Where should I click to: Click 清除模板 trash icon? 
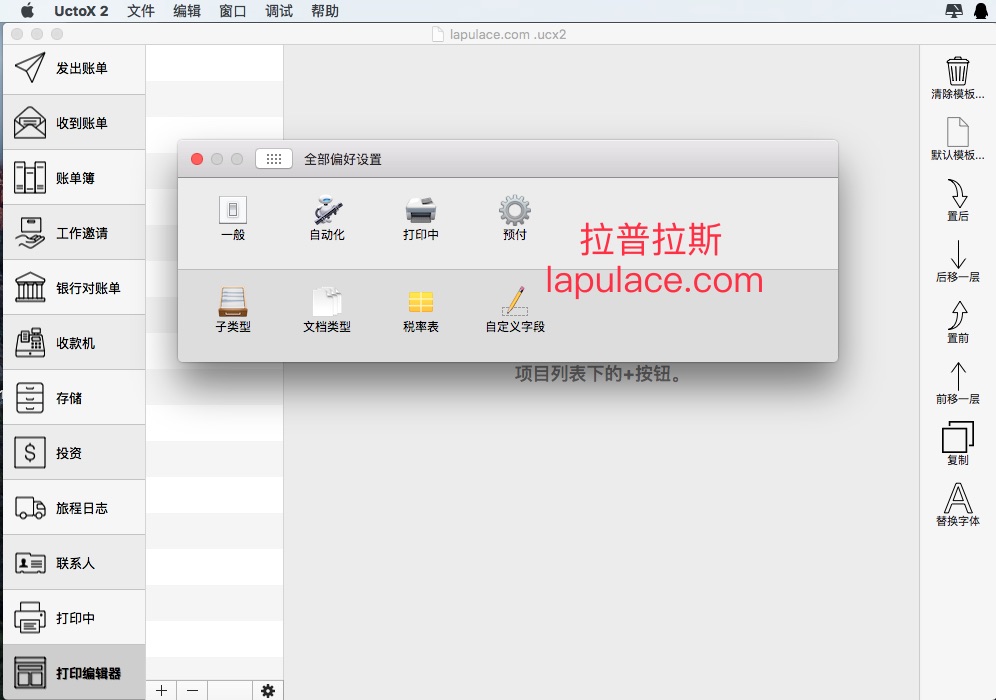pyautogui.click(x=957, y=71)
